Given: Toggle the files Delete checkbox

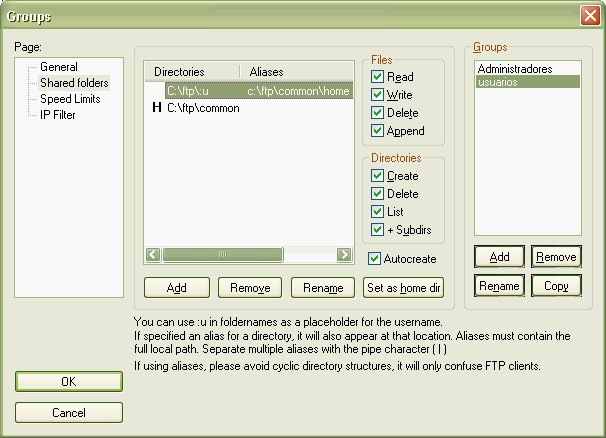Looking at the screenshot, I should point(377,113).
